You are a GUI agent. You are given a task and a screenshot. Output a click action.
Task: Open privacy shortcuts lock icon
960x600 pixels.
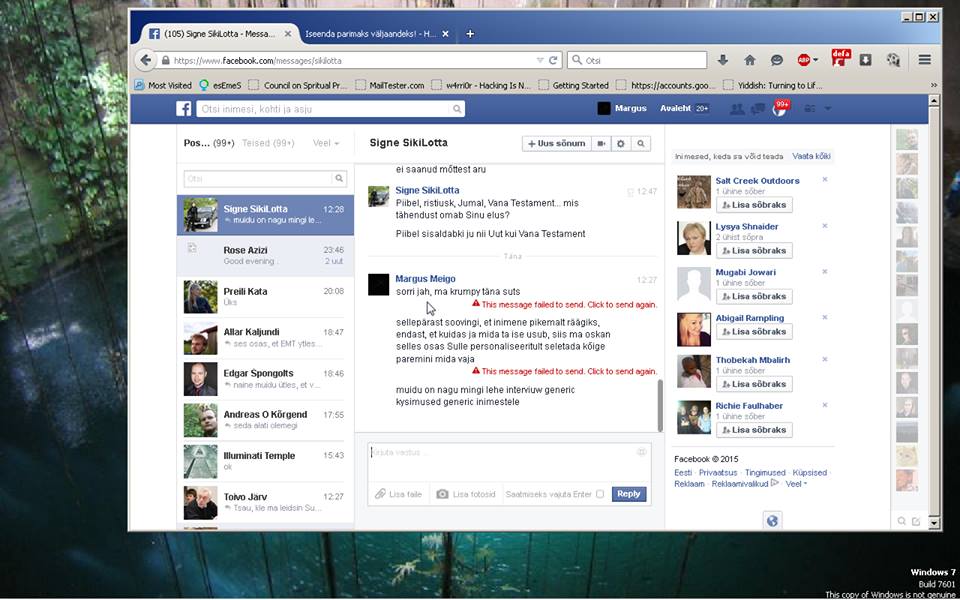810,109
